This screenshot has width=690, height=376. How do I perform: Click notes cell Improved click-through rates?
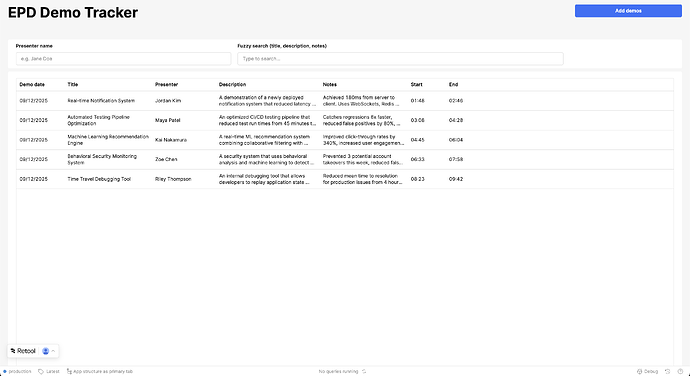pyautogui.click(x=363, y=140)
